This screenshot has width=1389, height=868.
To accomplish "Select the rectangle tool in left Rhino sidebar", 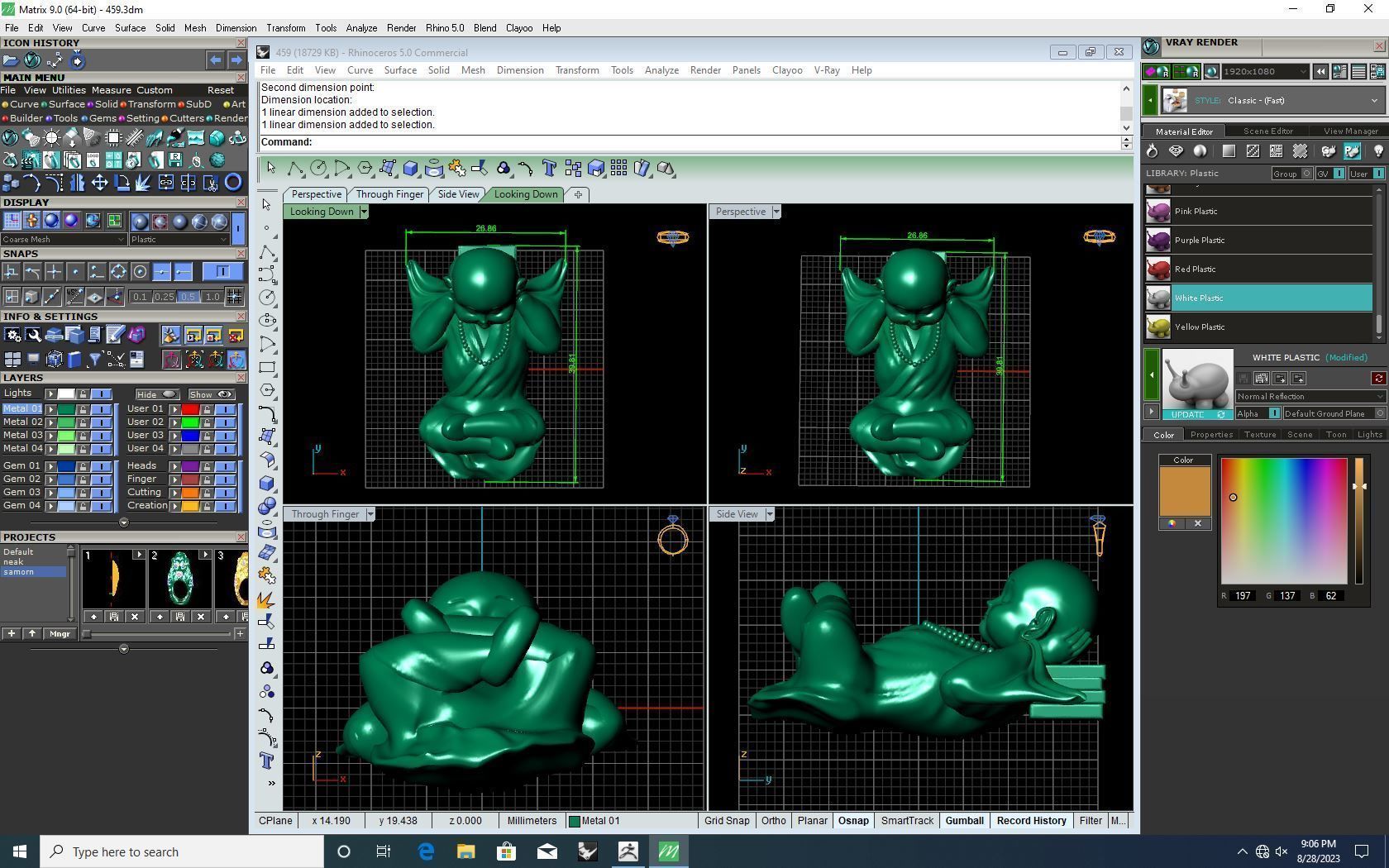I will (267, 367).
